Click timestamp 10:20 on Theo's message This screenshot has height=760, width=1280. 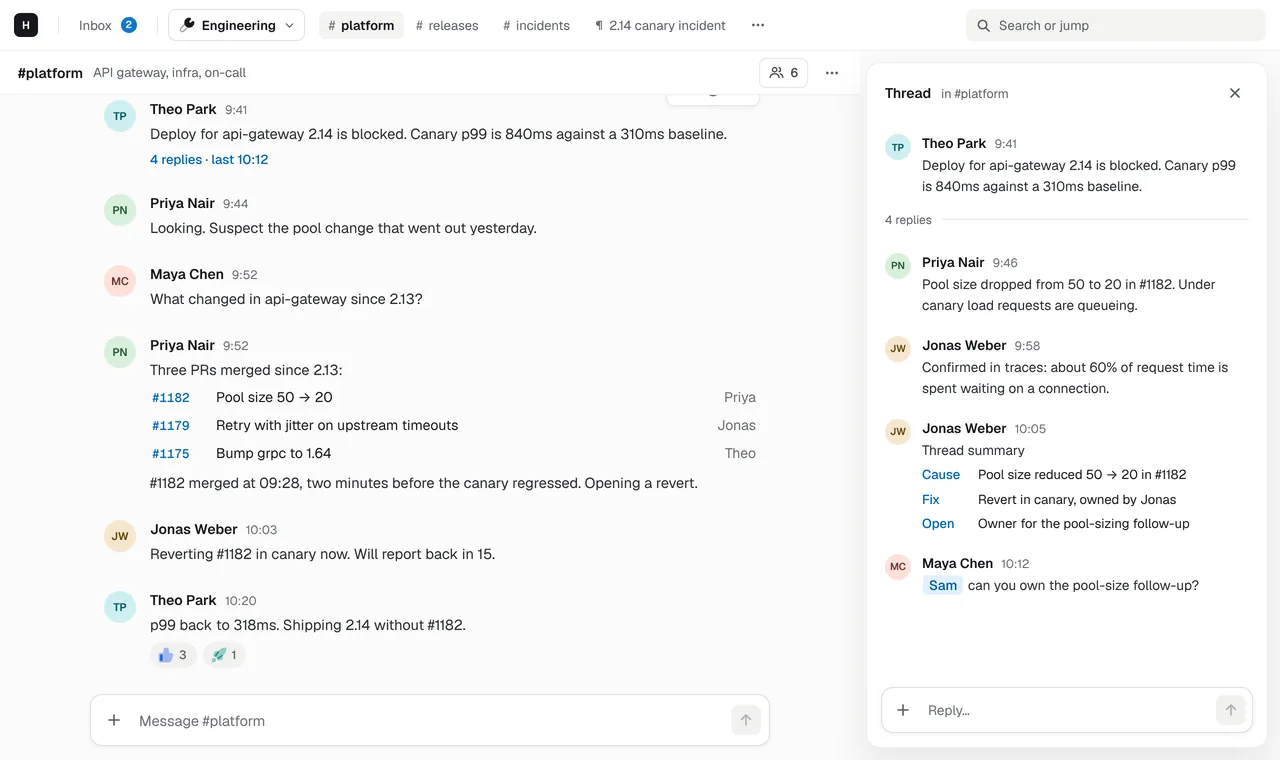coord(241,601)
